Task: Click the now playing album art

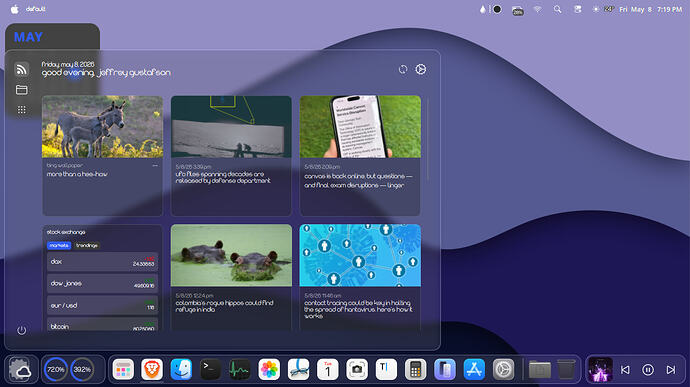Action: [x=600, y=370]
